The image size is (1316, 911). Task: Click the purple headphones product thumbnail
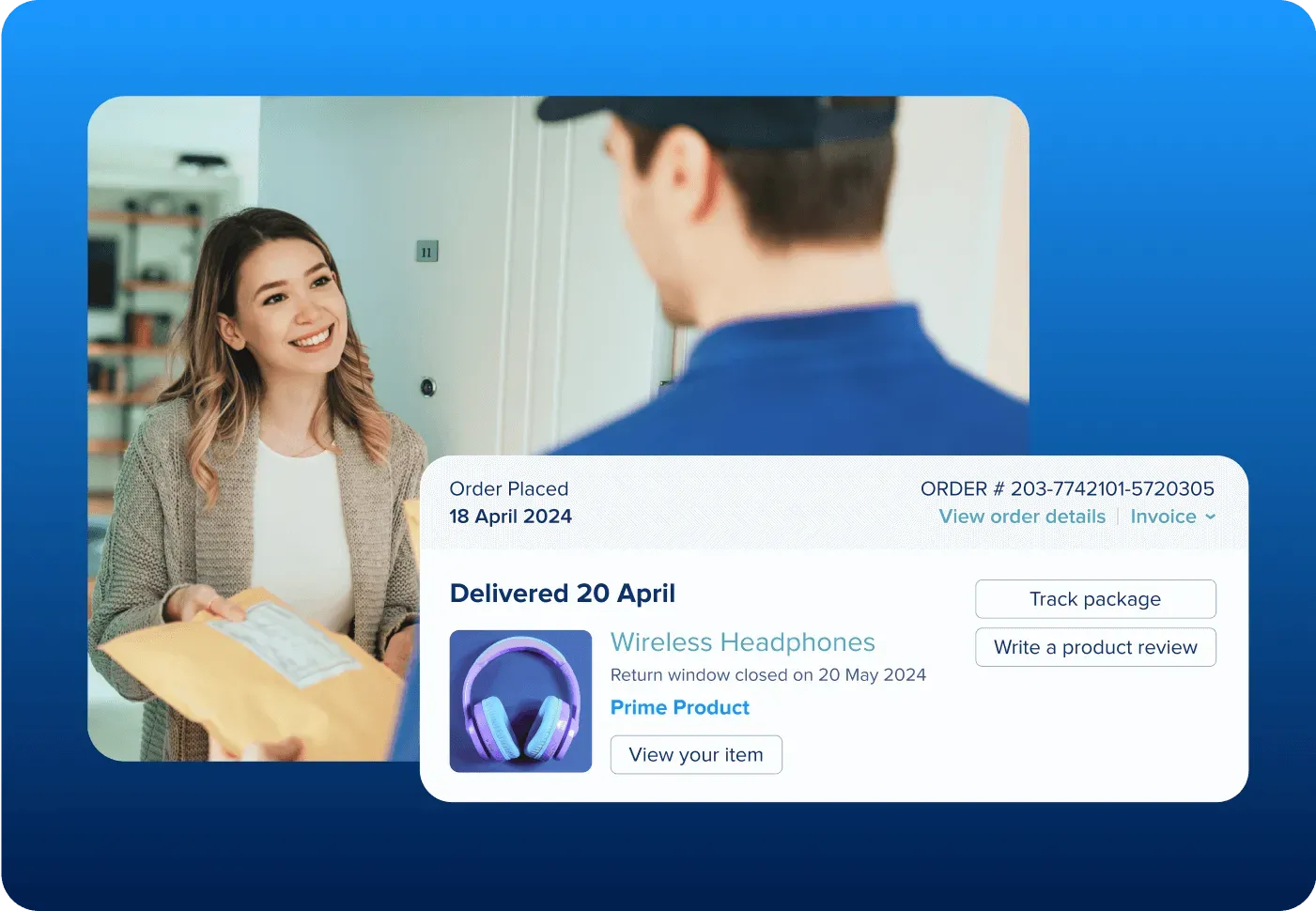point(520,701)
